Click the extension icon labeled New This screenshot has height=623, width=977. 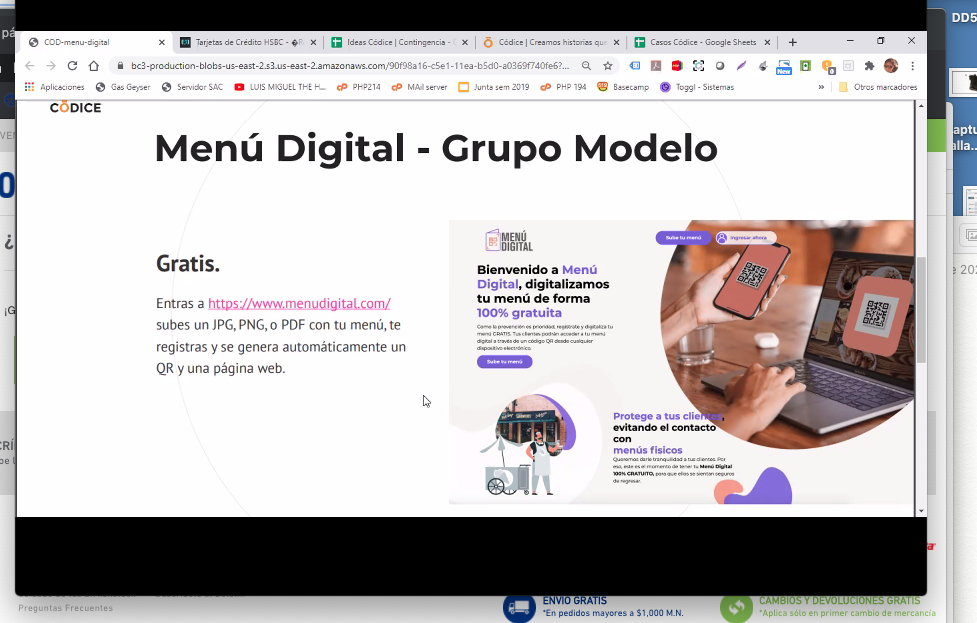tap(784, 67)
